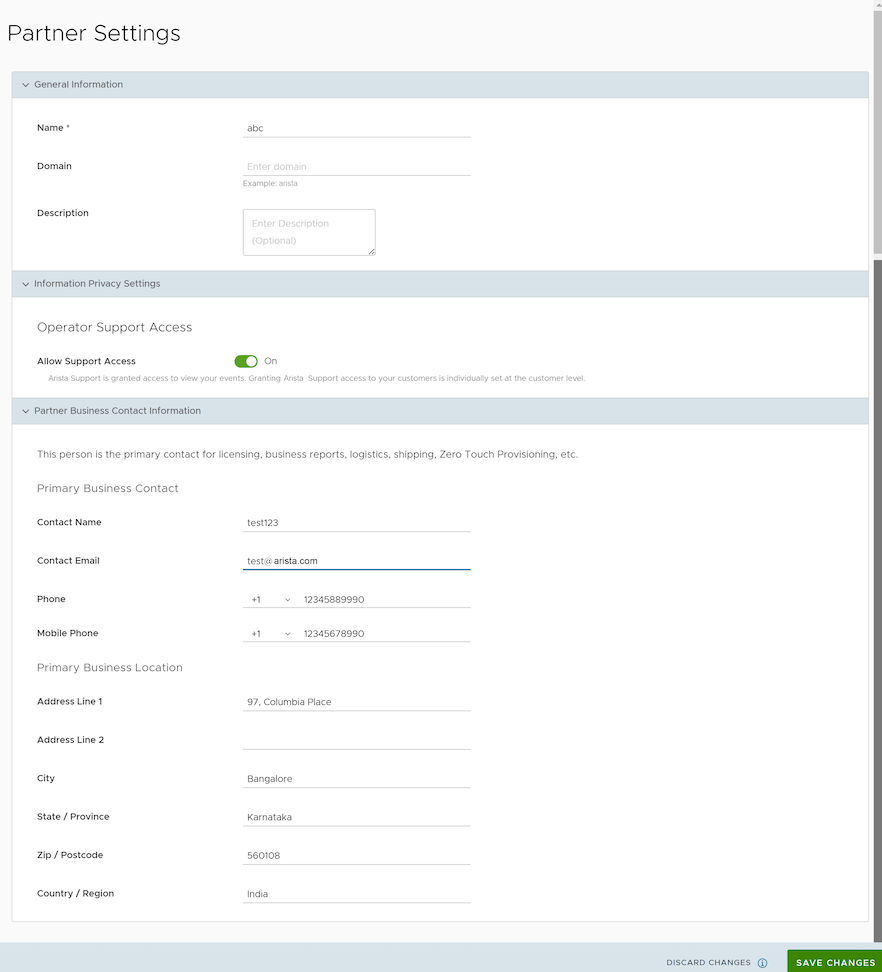Click the Contact Email field
Image resolution: width=882 pixels, height=972 pixels.
(x=356, y=561)
